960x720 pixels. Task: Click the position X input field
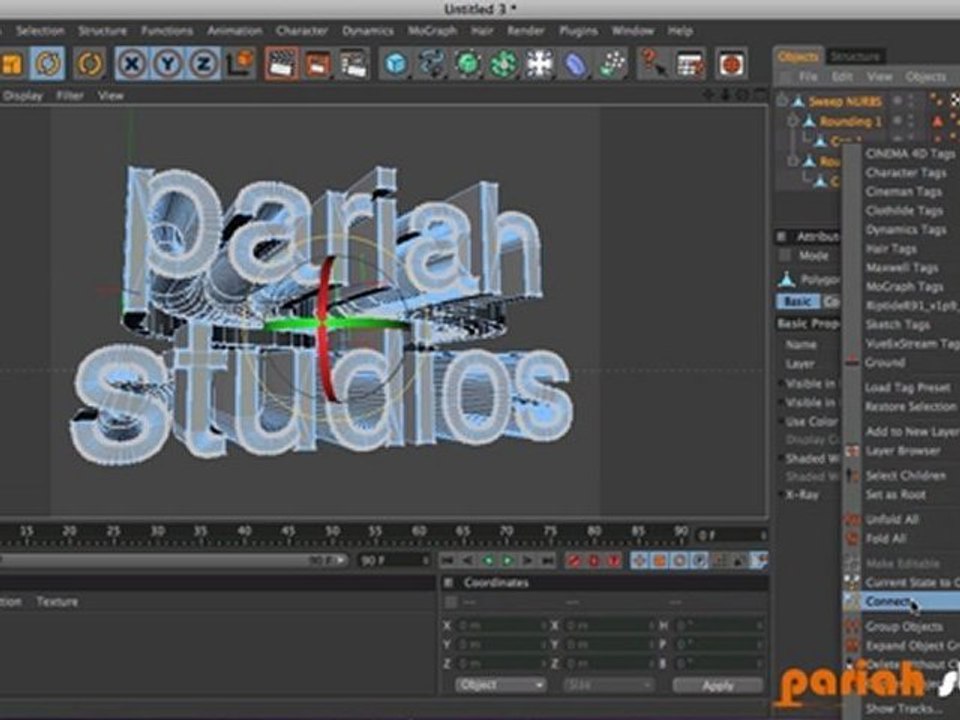pos(501,626)
